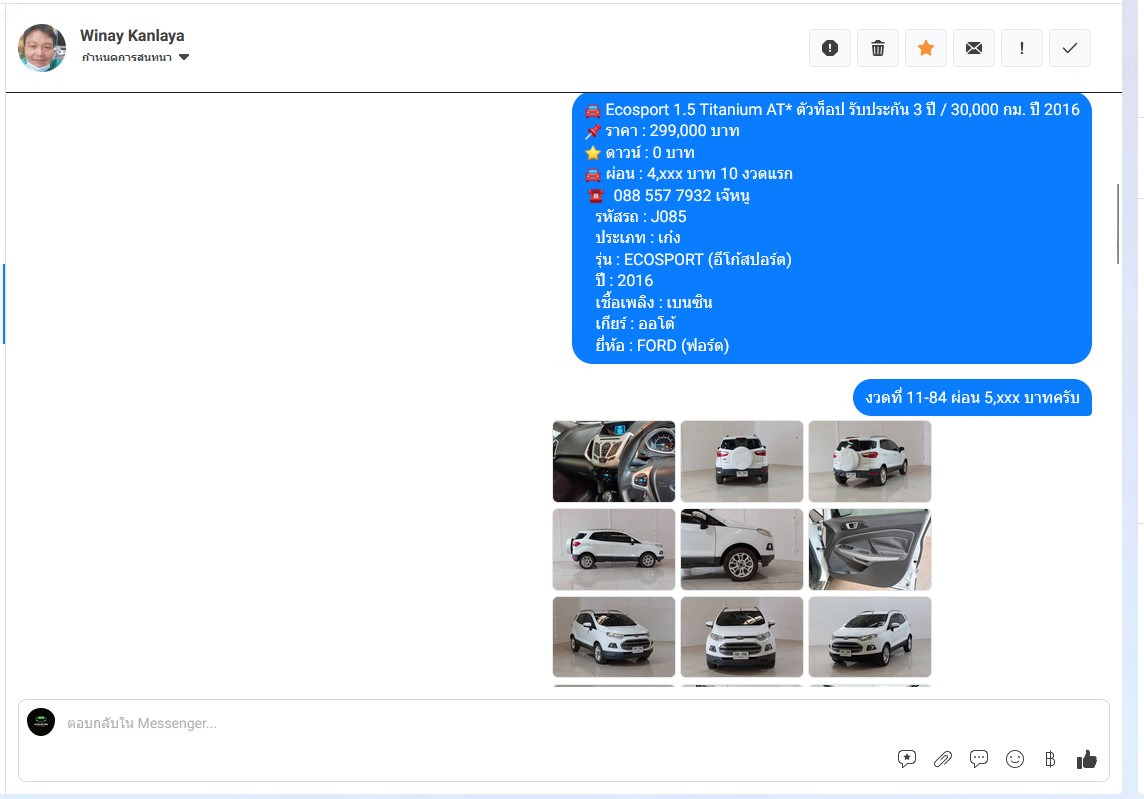Click the เชื้อเพลิง : เบนซิน line

point(654,302)
